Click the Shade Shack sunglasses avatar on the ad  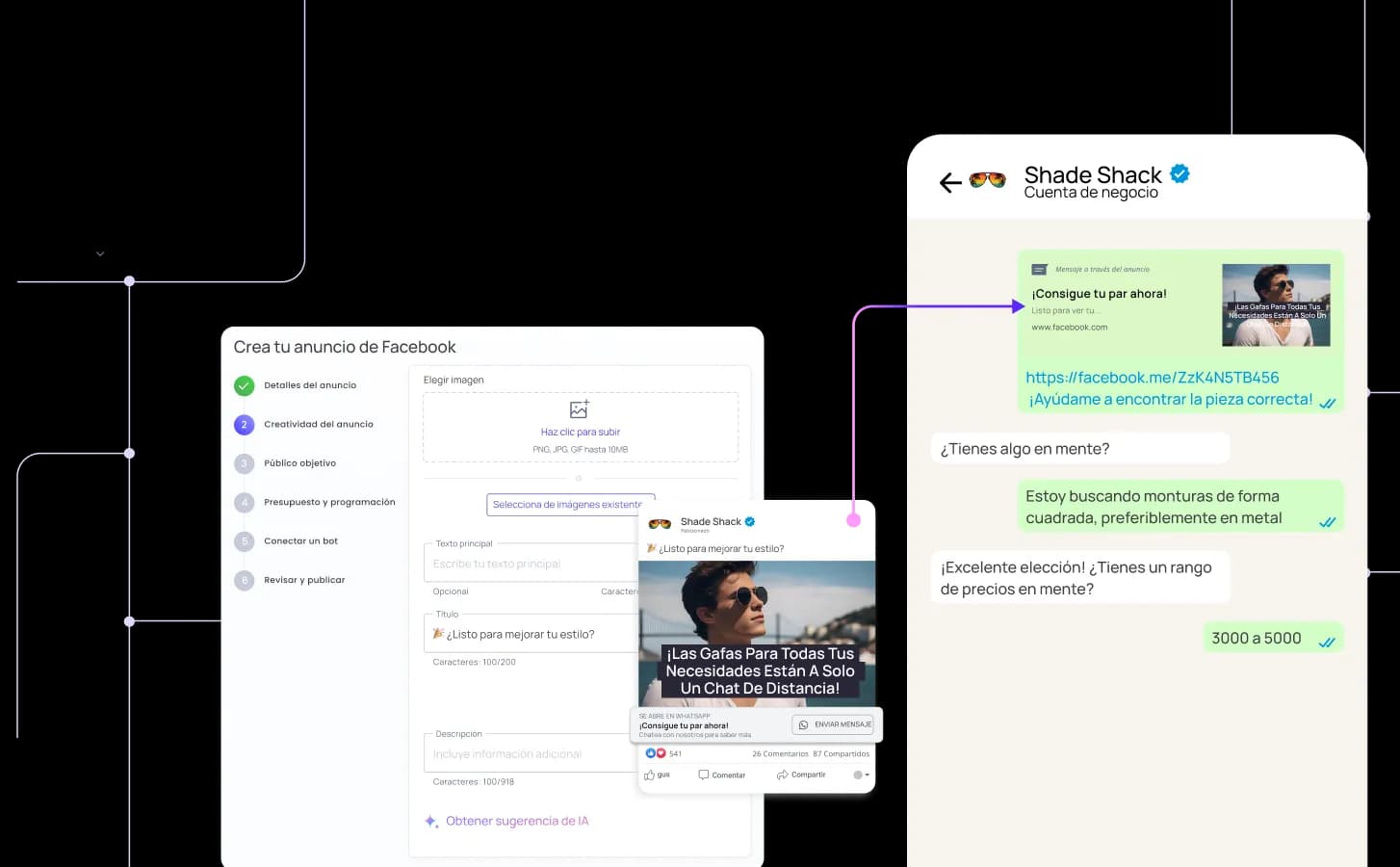(660, 522)
